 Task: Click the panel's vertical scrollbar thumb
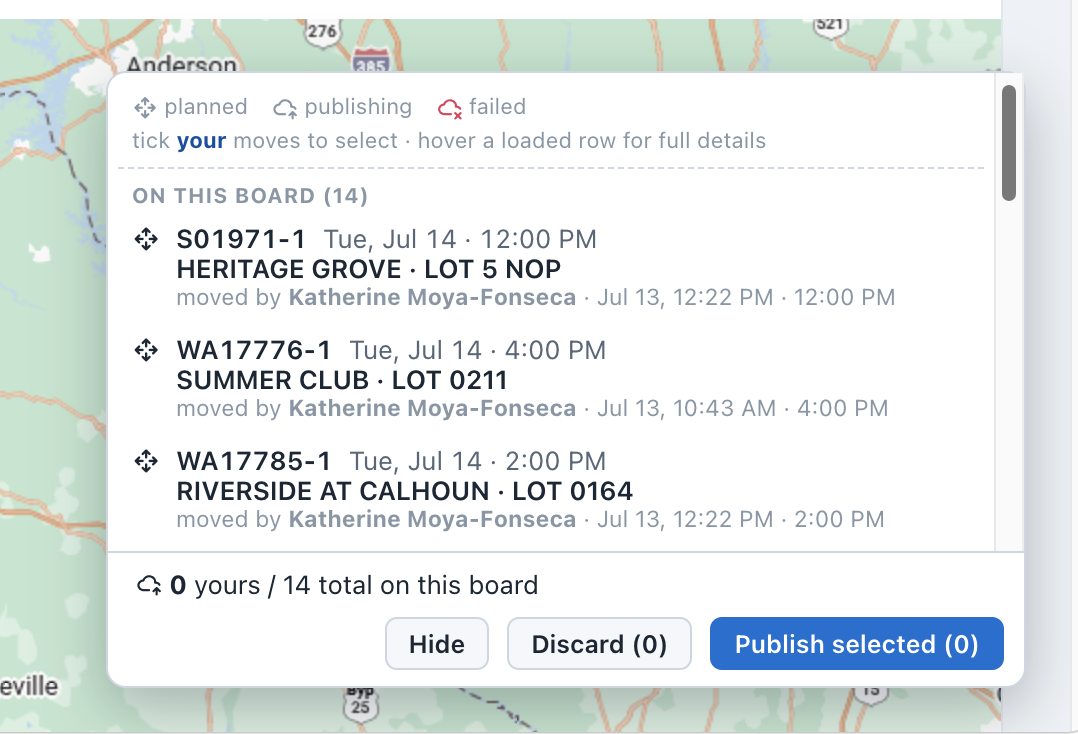pos(1009,143)
